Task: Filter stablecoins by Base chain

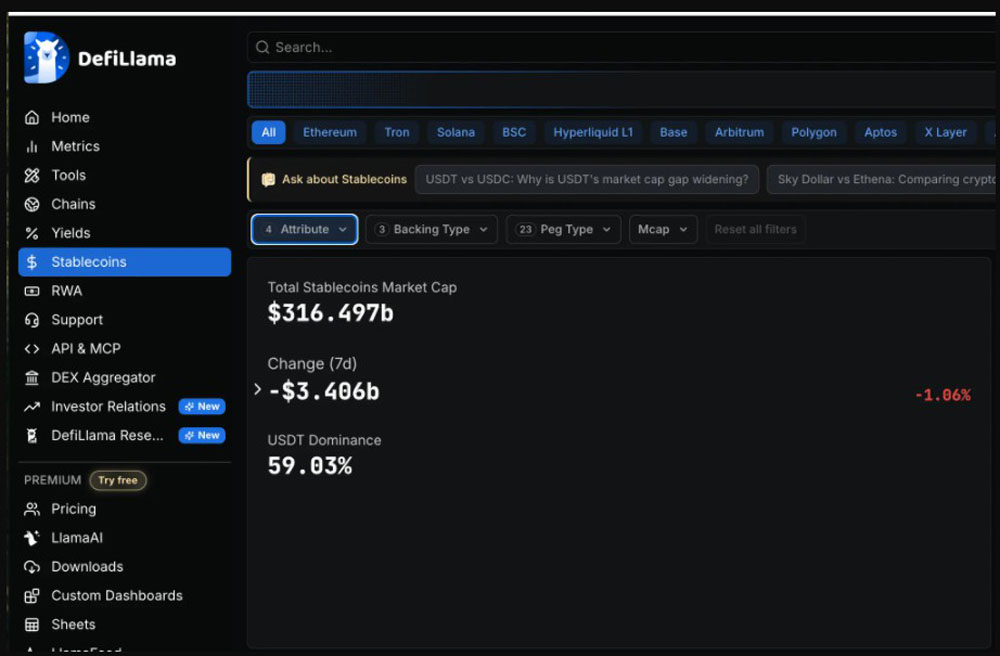Action: [x=673, y=133]
